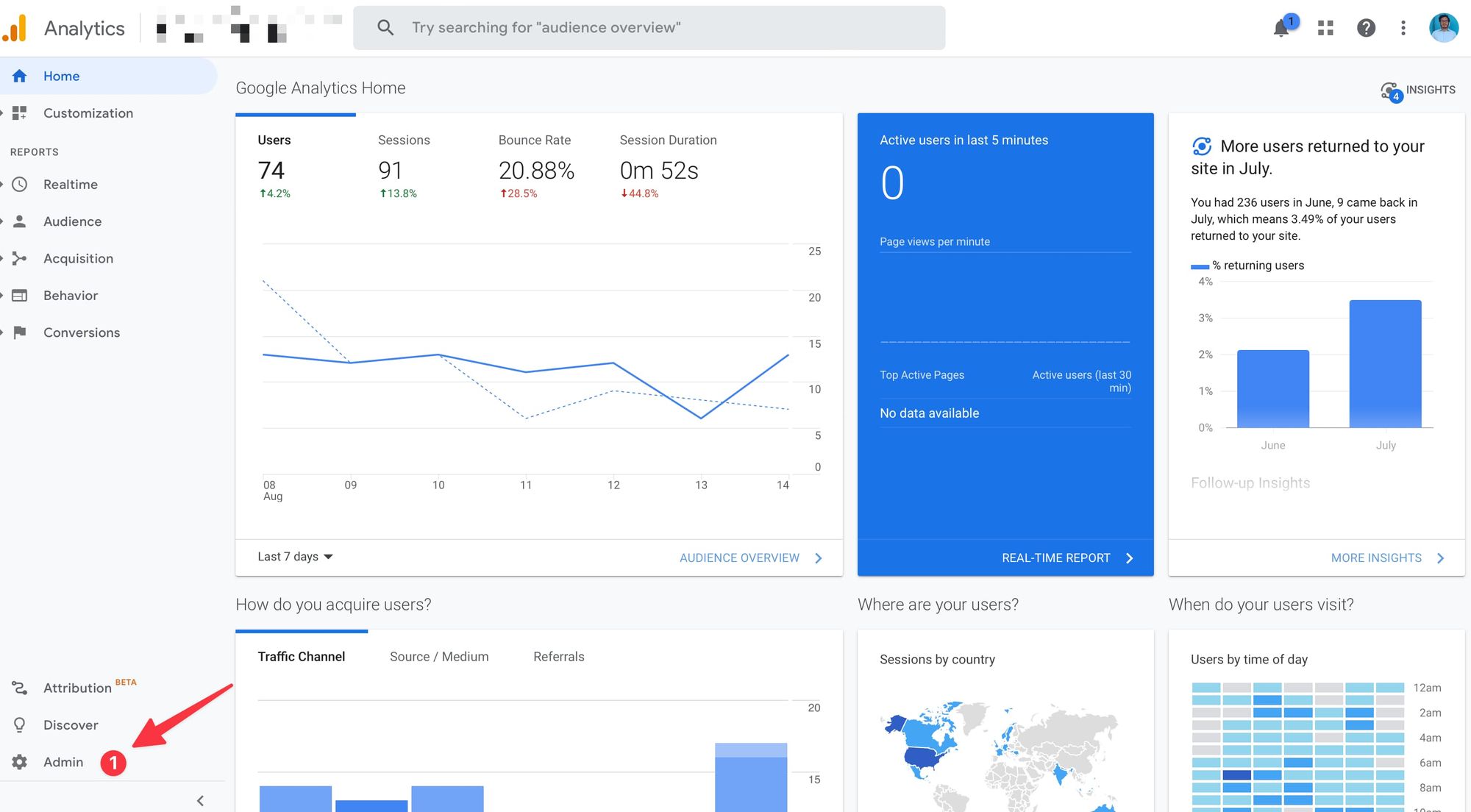Open the user profile avatar
Viewport: 1471px width, 812px height.
(1444, 28)
